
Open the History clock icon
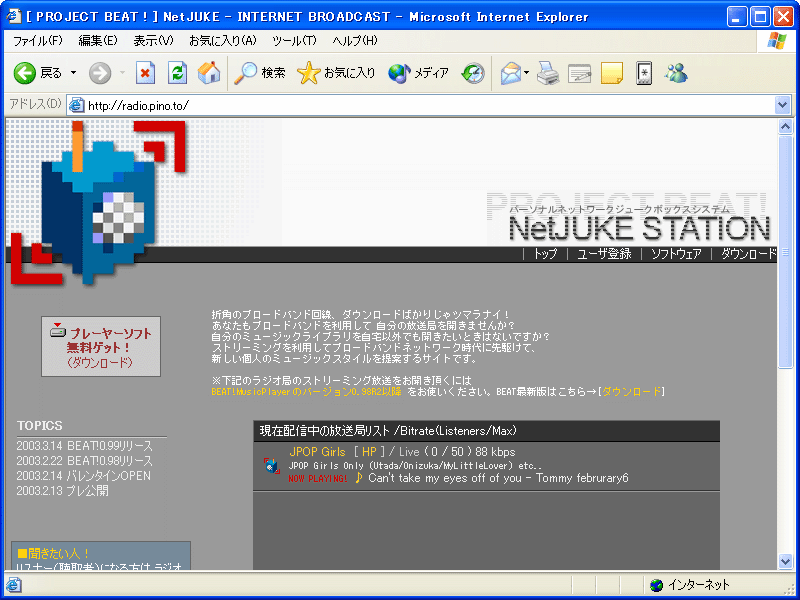[x=472, y=73]
